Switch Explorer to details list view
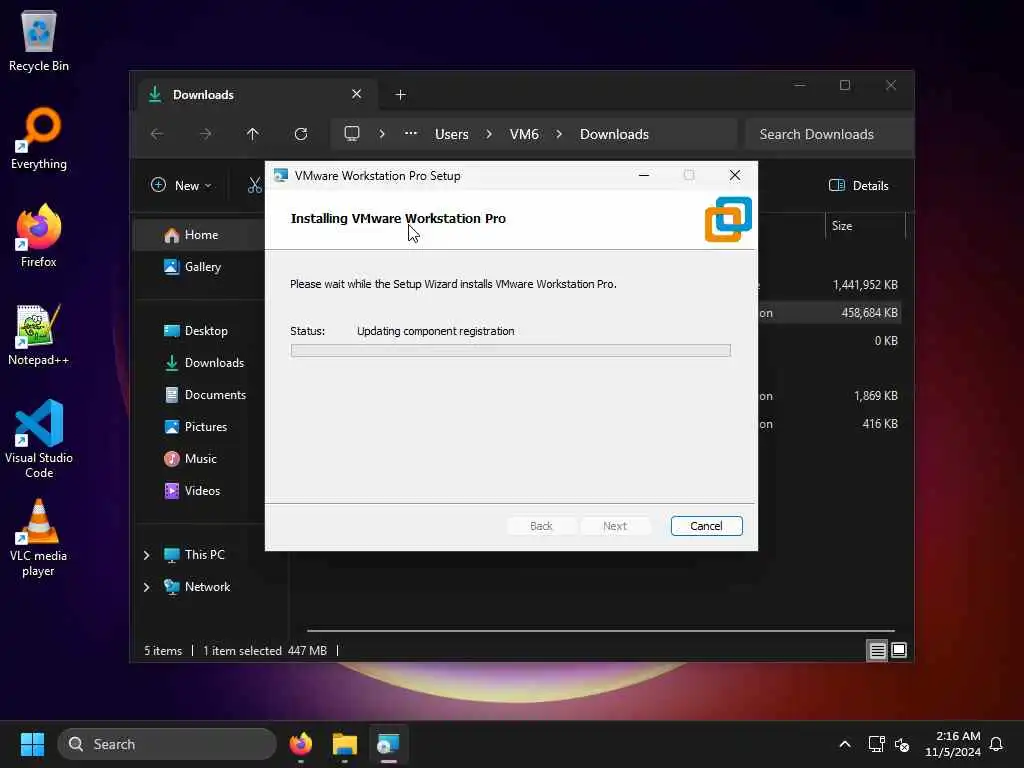 [x=877, y=650]
